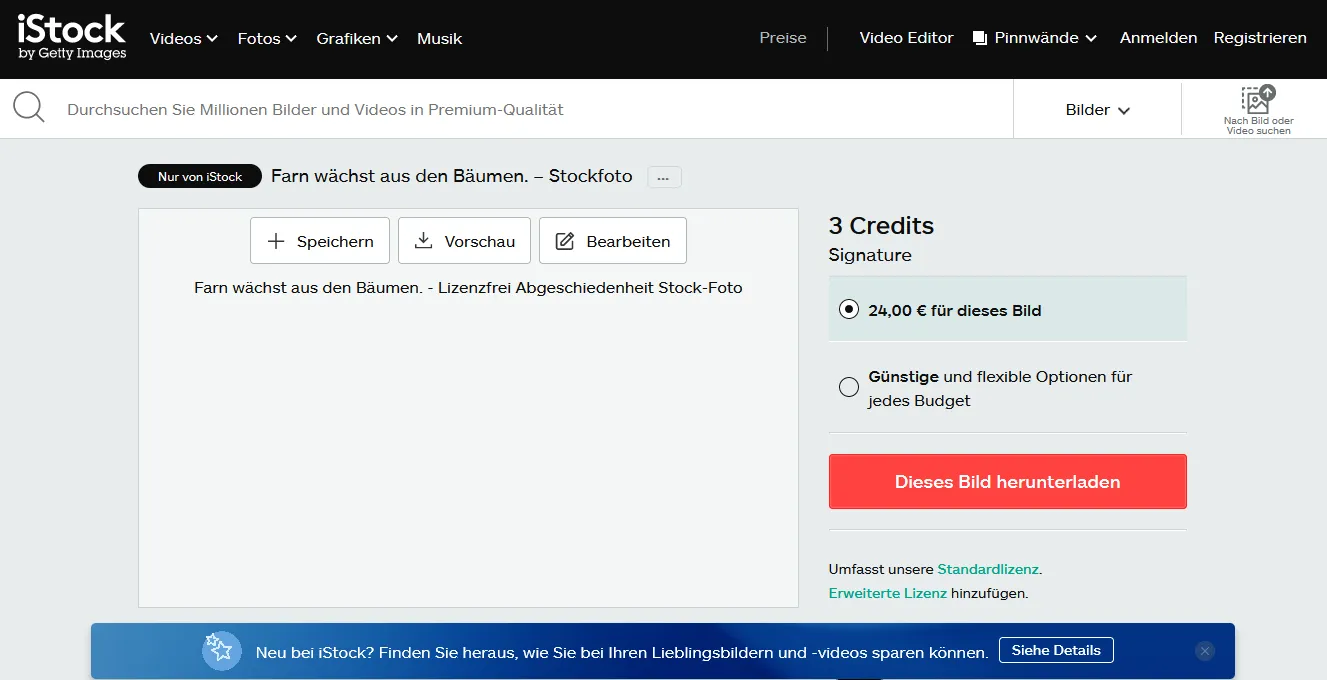
Task: Expand the Fotos menu
Action: (x=267, y=38)
